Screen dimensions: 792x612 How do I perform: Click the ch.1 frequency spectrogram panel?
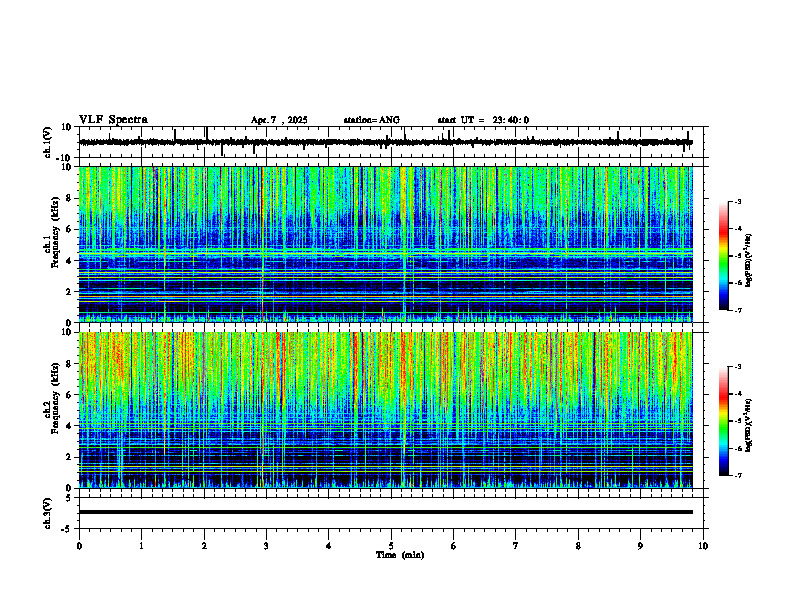click(385, 244)
